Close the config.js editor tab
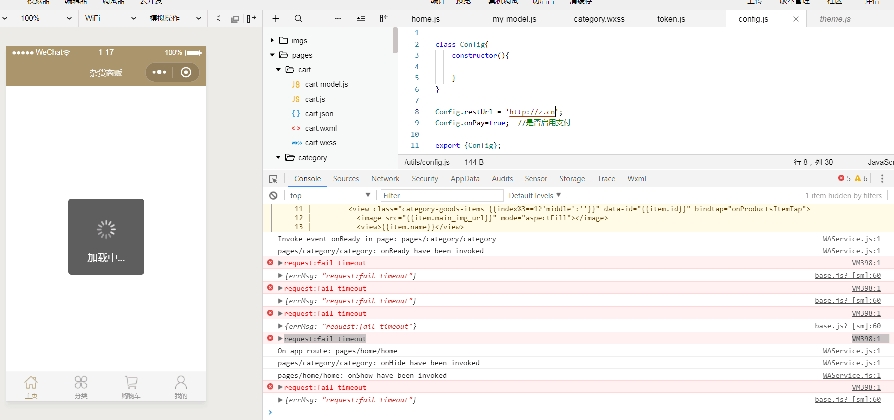This screenshot has height=420, width=894. 796,18
